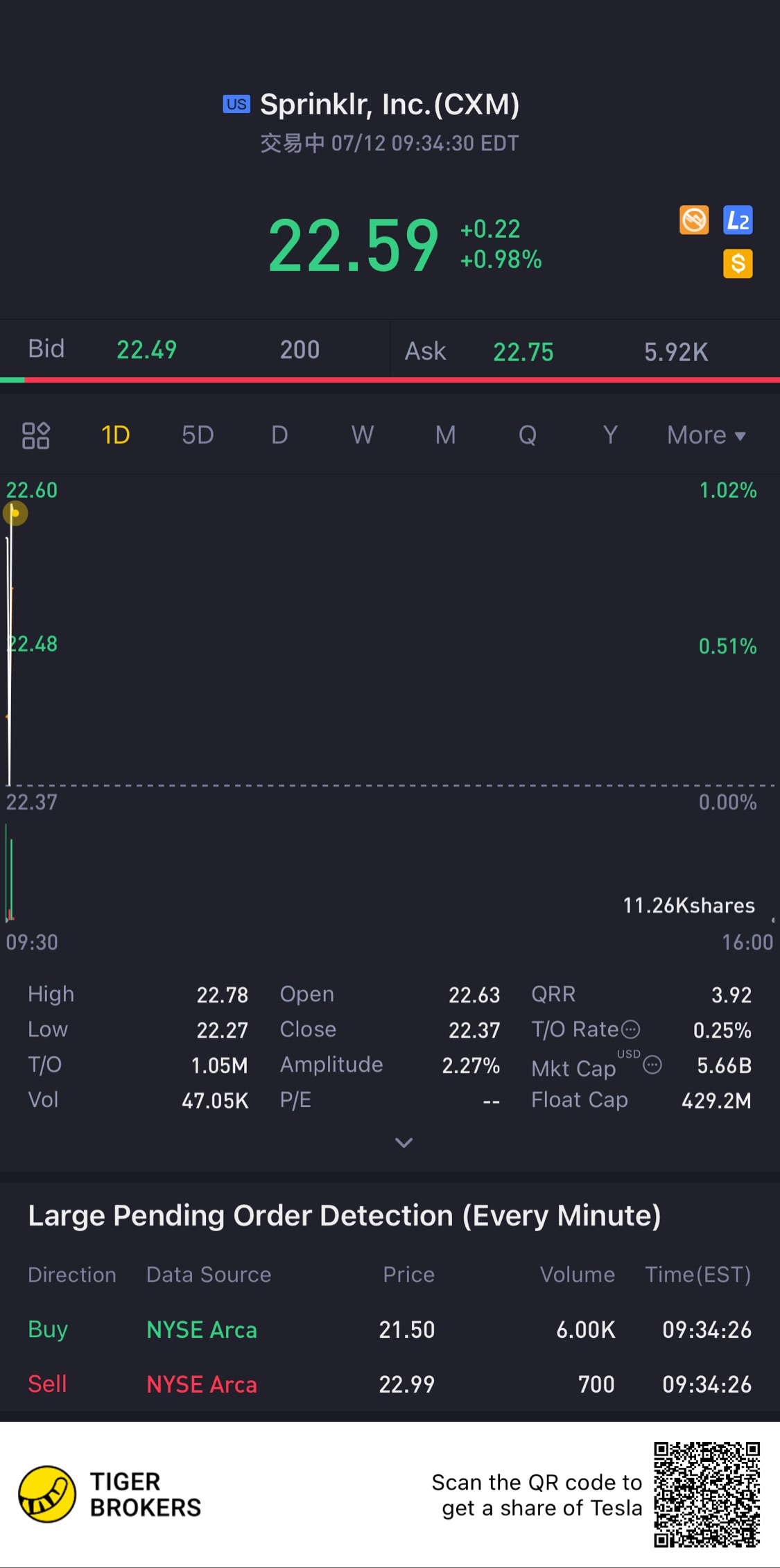Image resolution: width=780 pixels, height=1568 pixels.
Task: Tap the T/O Rate info icon
Action: (x=631, y=1029)
